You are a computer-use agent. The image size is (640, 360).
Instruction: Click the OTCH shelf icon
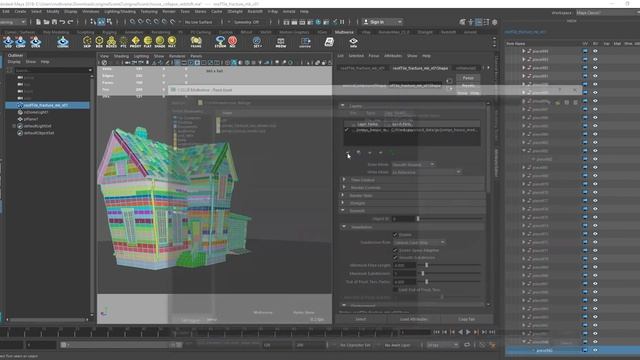36,42
